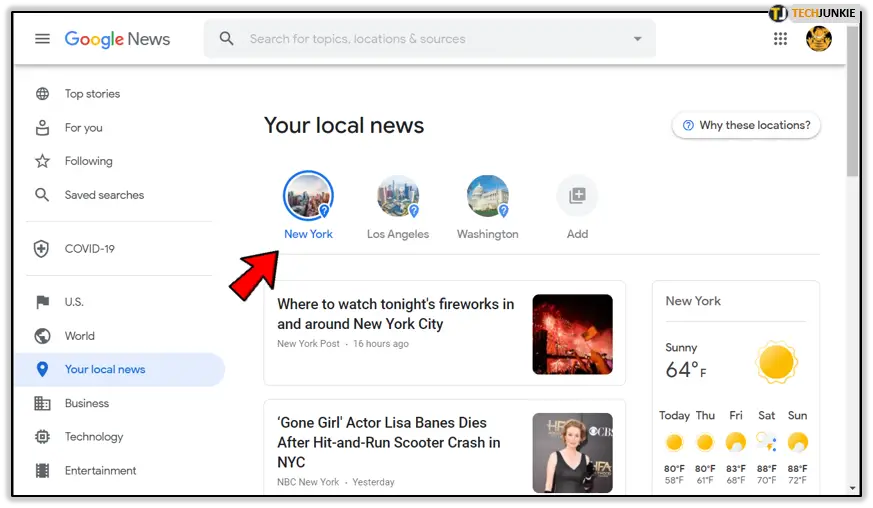
Task: Open the Following section
Action: click(89, 161)
